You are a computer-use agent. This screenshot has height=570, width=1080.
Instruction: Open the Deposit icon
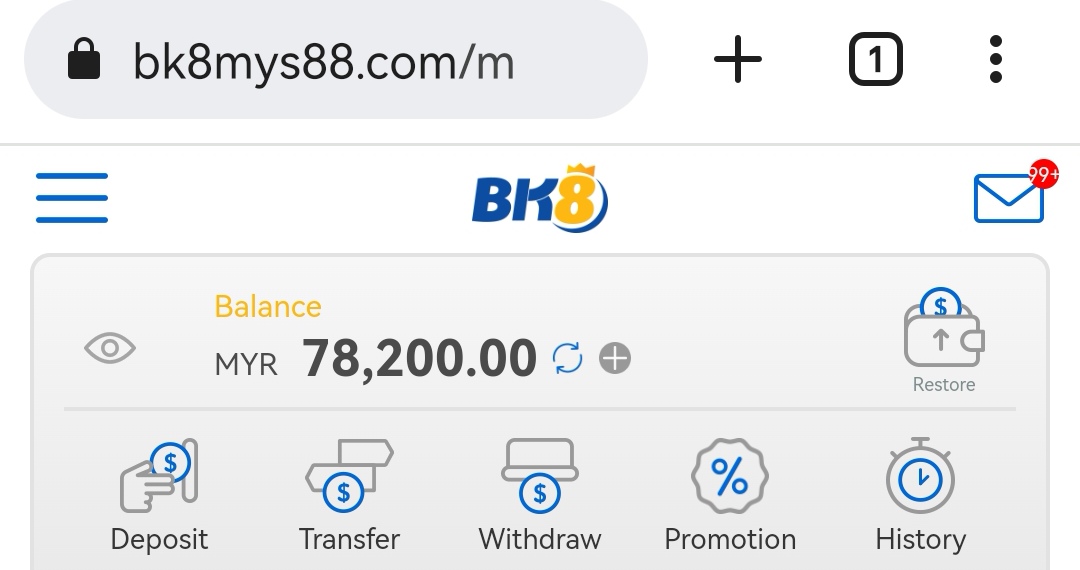pyautogui.click(x=160, y=476)
